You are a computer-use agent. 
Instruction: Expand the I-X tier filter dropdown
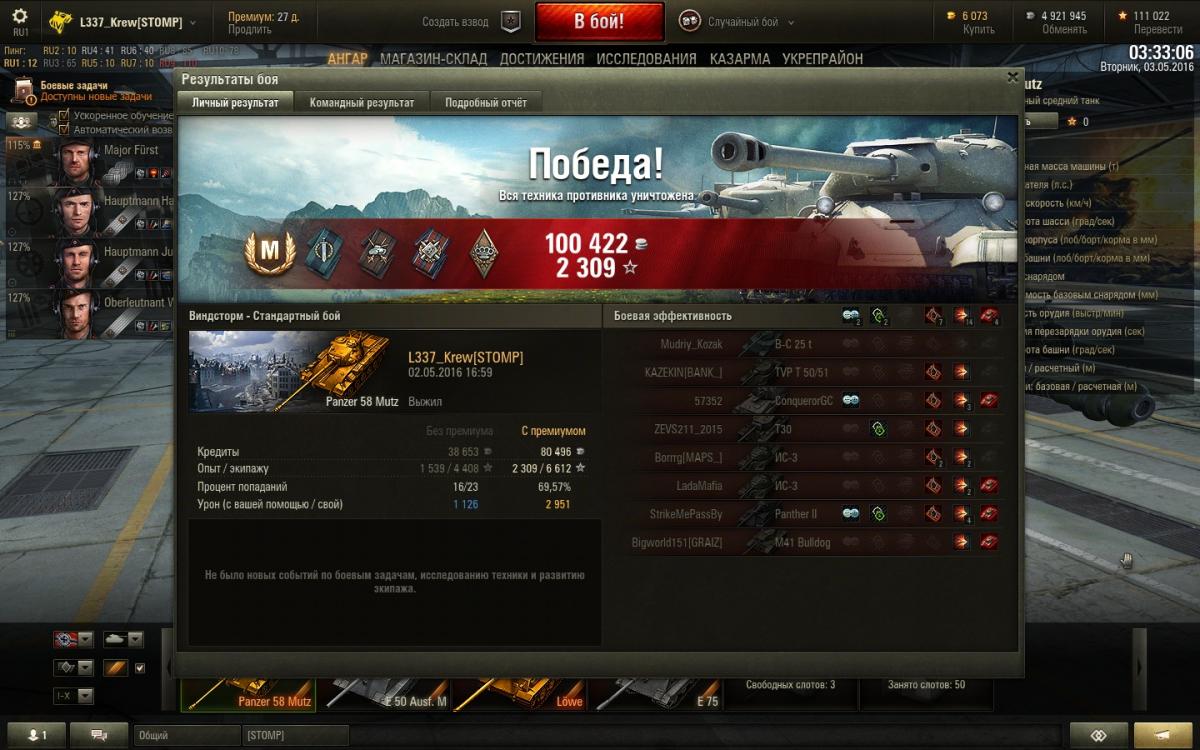[x=73, y=696]
